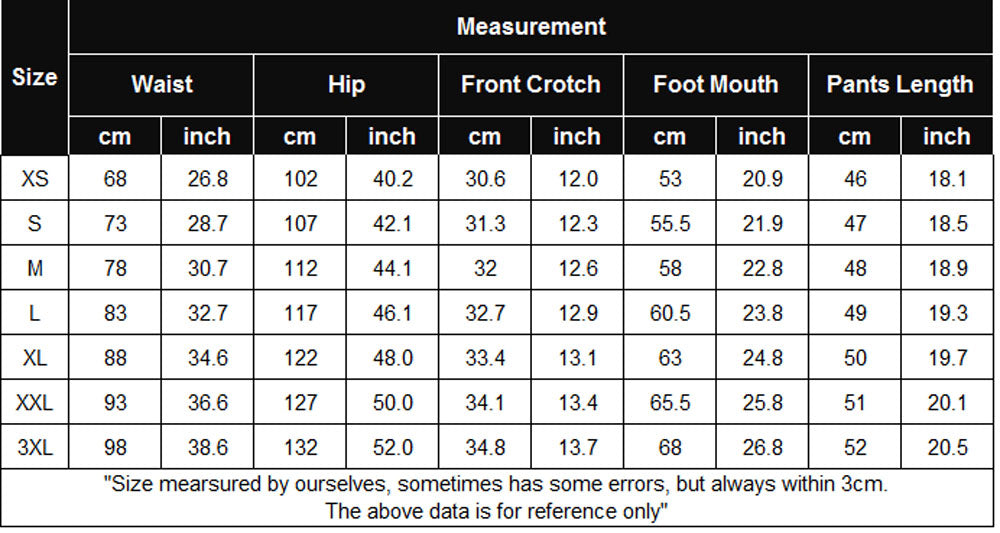Click the XS size row label

pyautogui.click(x=34, y=179)
